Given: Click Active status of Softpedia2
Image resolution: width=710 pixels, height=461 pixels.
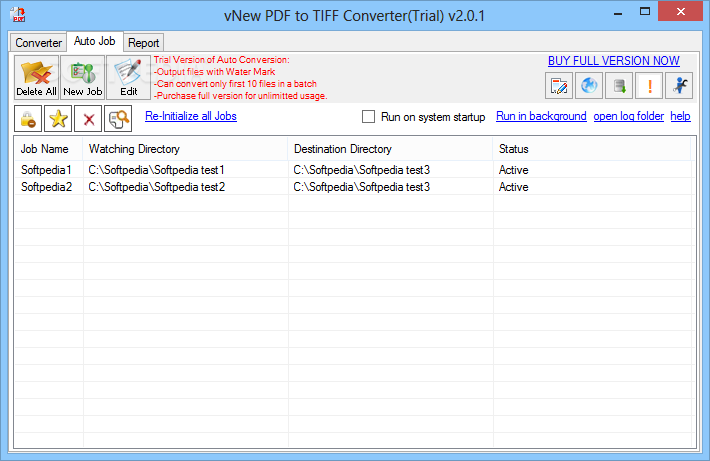Looking at the screenshot, I should [513, 187].
